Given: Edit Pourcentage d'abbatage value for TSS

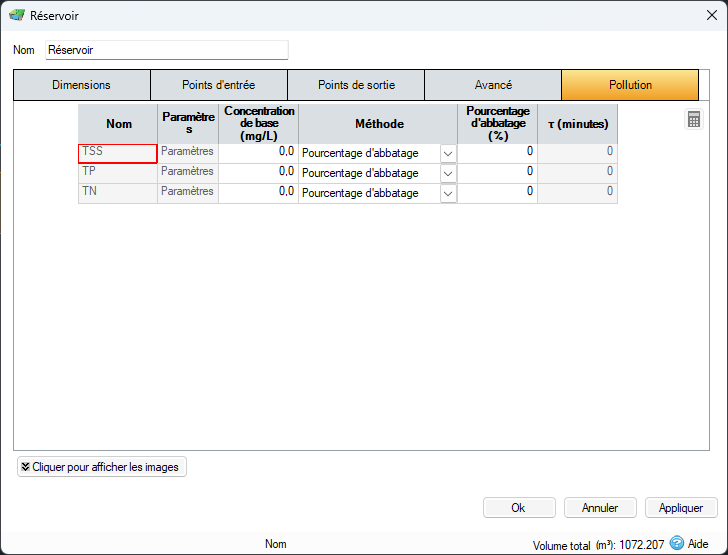Looking at the screenshot, I should 497,154.
